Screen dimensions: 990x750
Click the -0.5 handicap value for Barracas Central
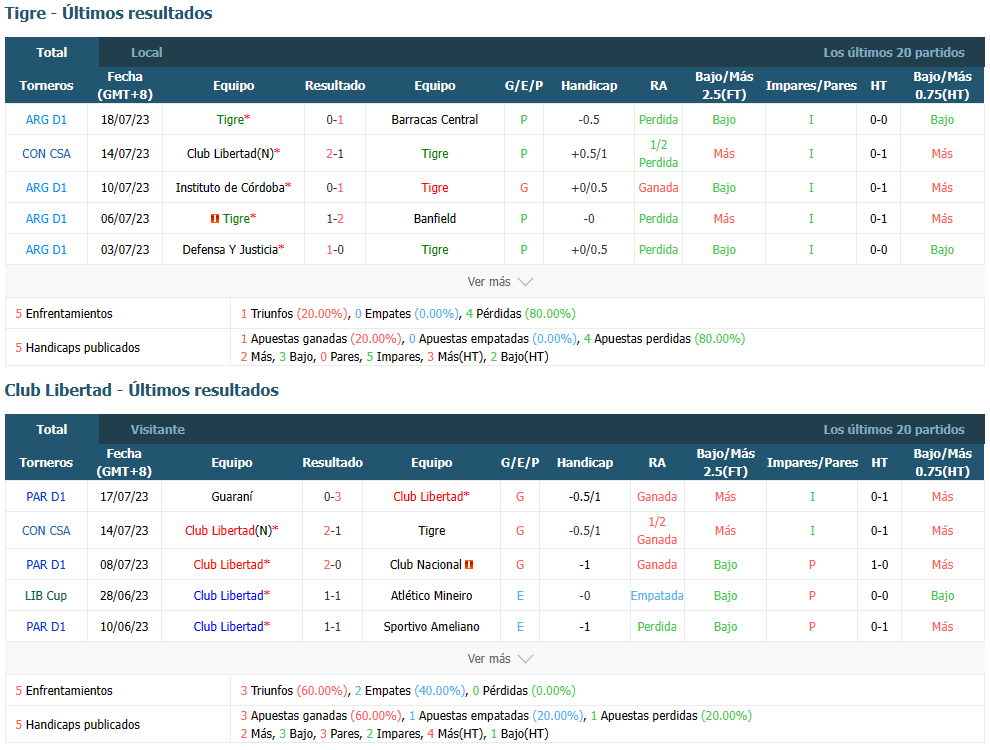[x=589, y=119]
